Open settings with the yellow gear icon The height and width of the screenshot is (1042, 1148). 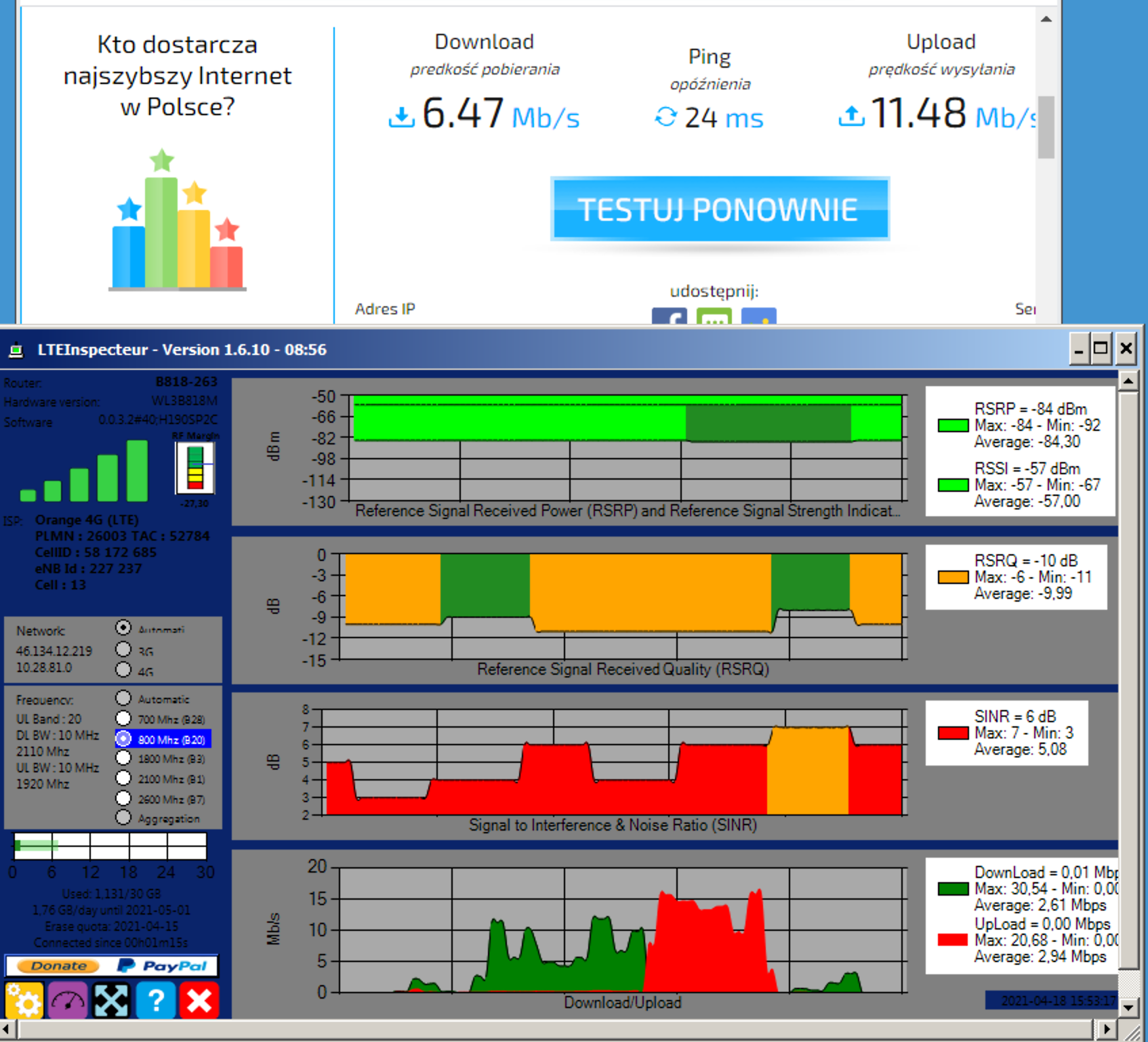24,1000
